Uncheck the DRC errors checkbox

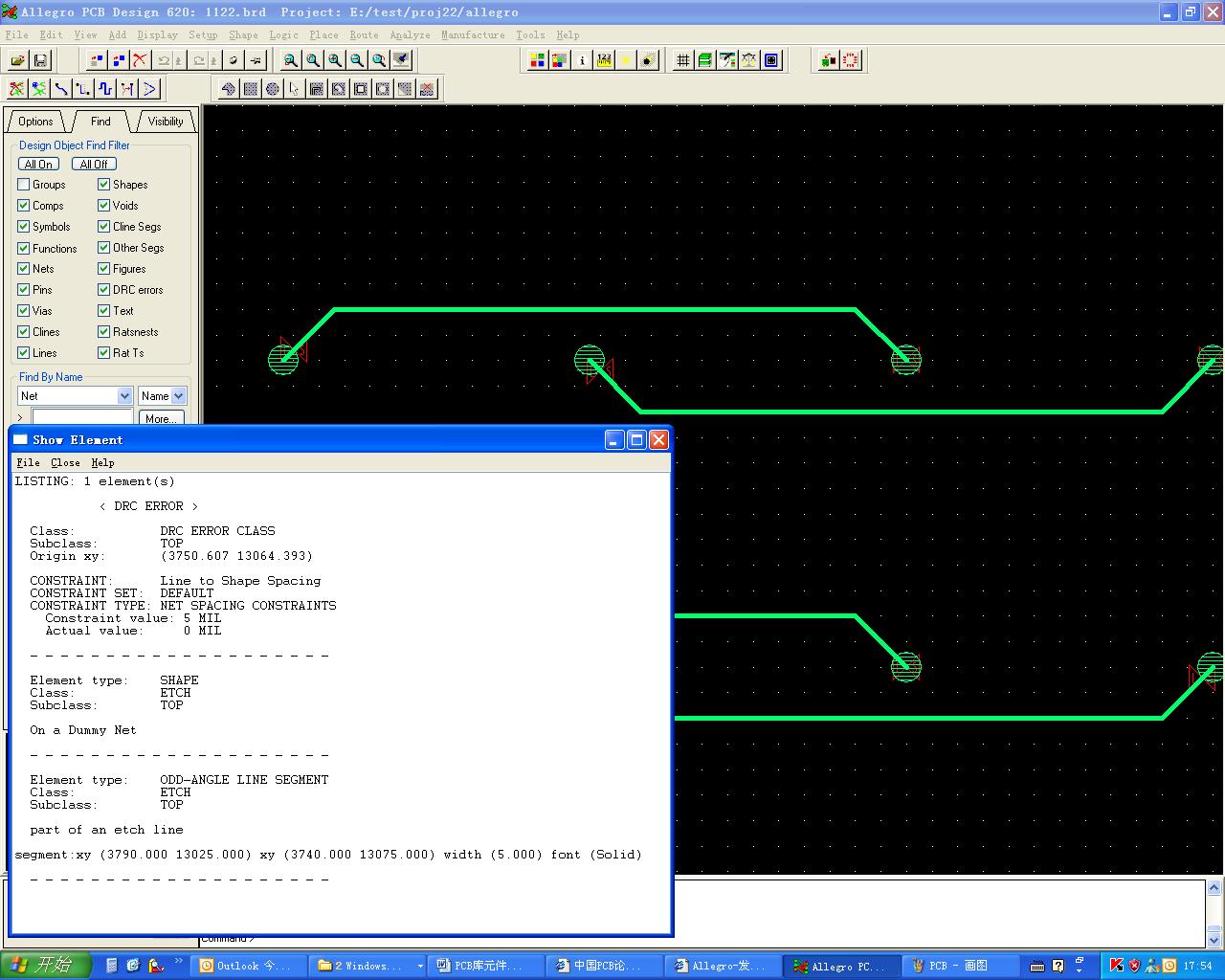pyautogui.click(x=104, y=290)
